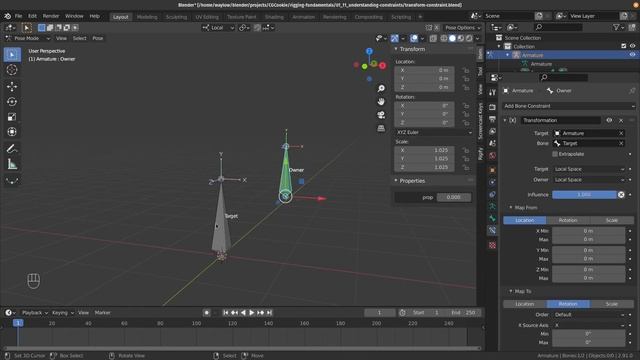Screen dimensions: 640x360
Task: Toggle Transformation constraint visibility eye
Action: [x=609, y=120]
